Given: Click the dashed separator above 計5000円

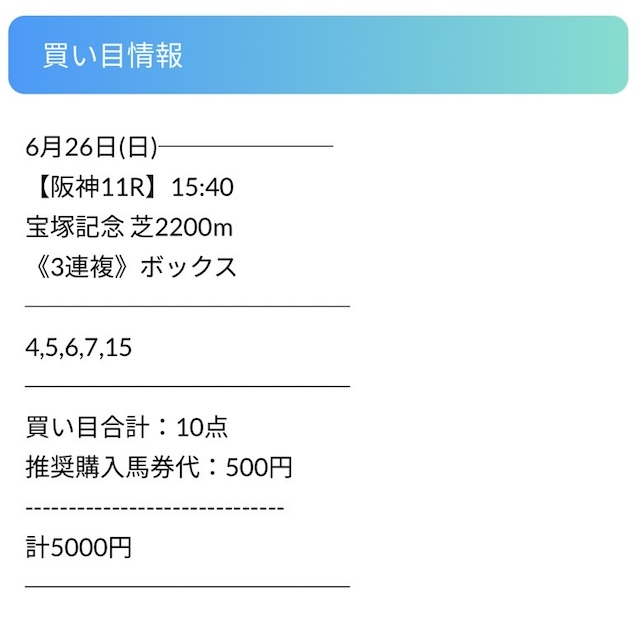Looking at the screenshot, I should point(155,508).
